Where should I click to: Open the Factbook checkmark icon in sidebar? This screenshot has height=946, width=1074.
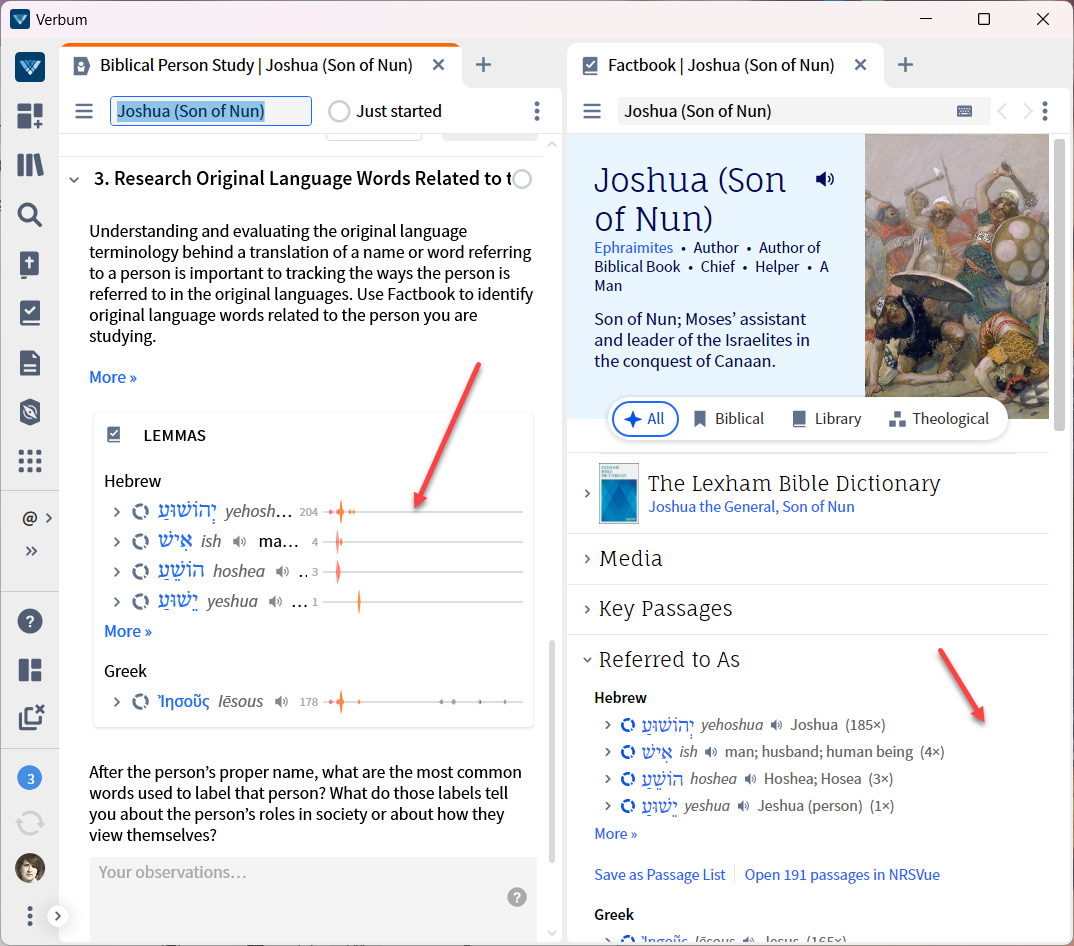30,313
